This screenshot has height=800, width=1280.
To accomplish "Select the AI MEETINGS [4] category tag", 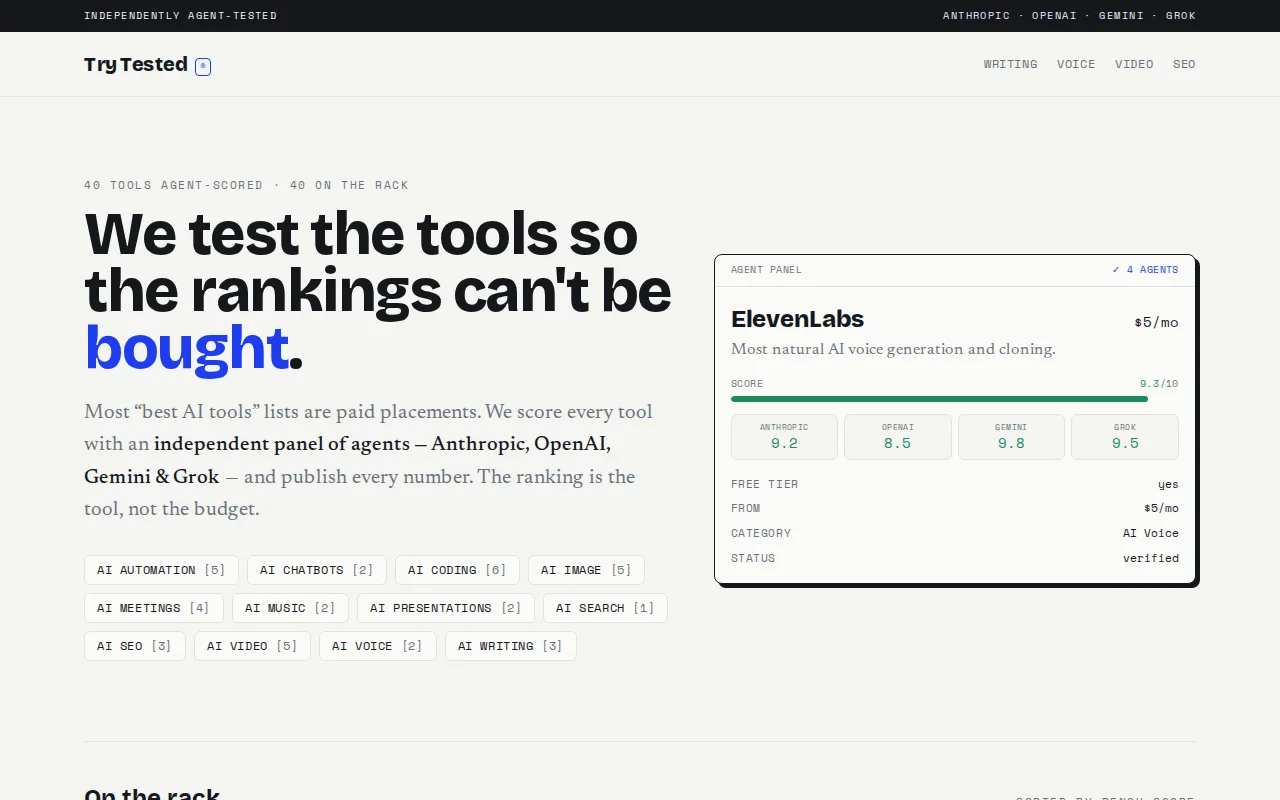I will (x=154, y=608).
